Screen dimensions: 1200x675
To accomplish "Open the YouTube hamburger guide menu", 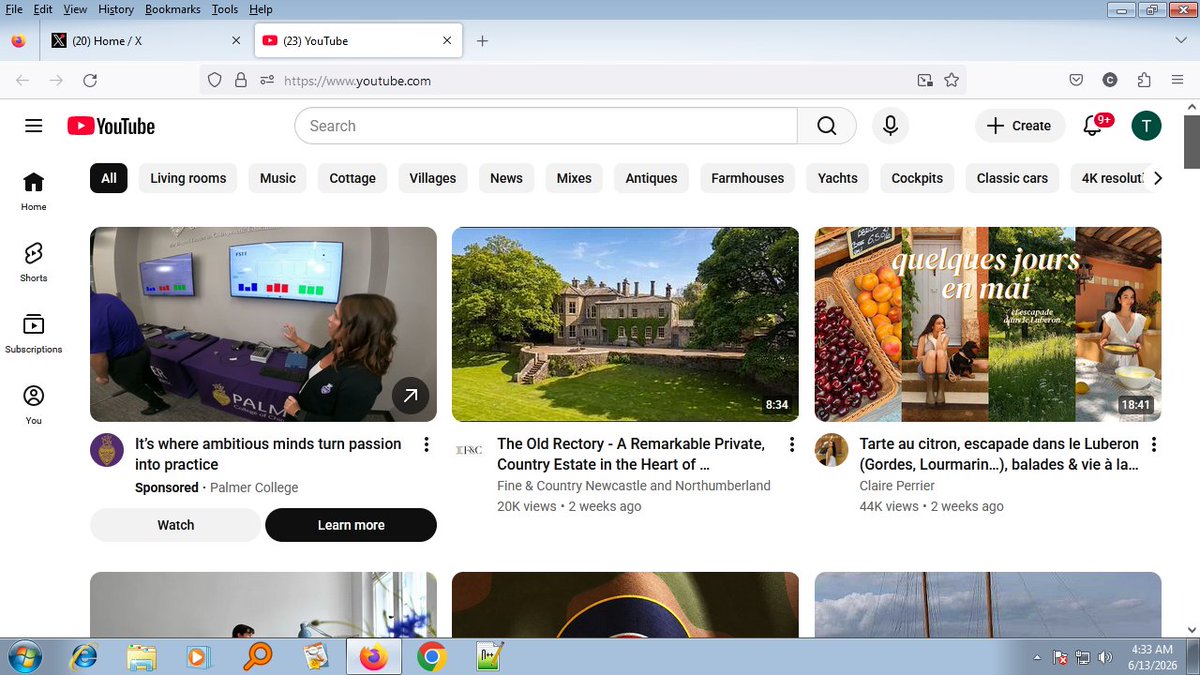I will [34, 126].
